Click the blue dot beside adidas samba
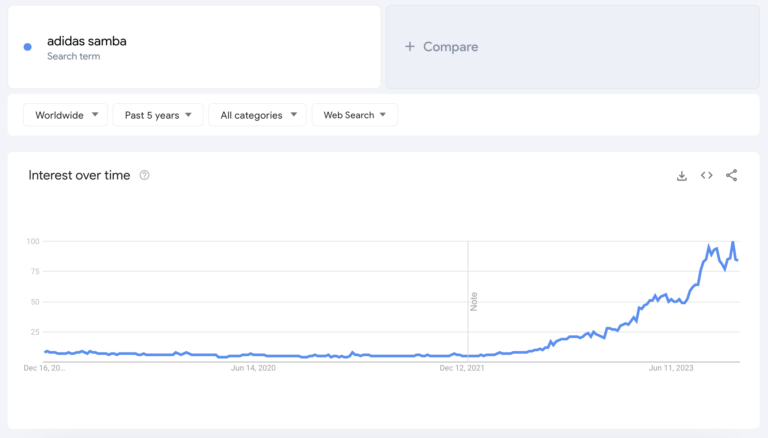Viewport: 768px width, 438px height. [28, 47]
